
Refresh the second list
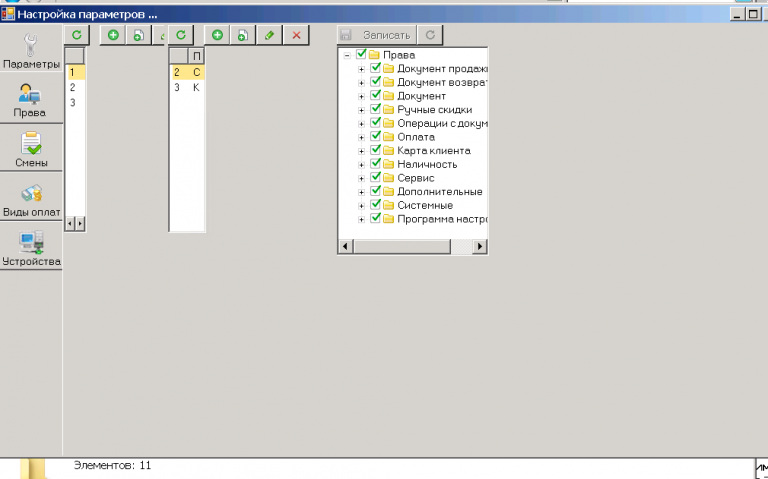[181, 35]
